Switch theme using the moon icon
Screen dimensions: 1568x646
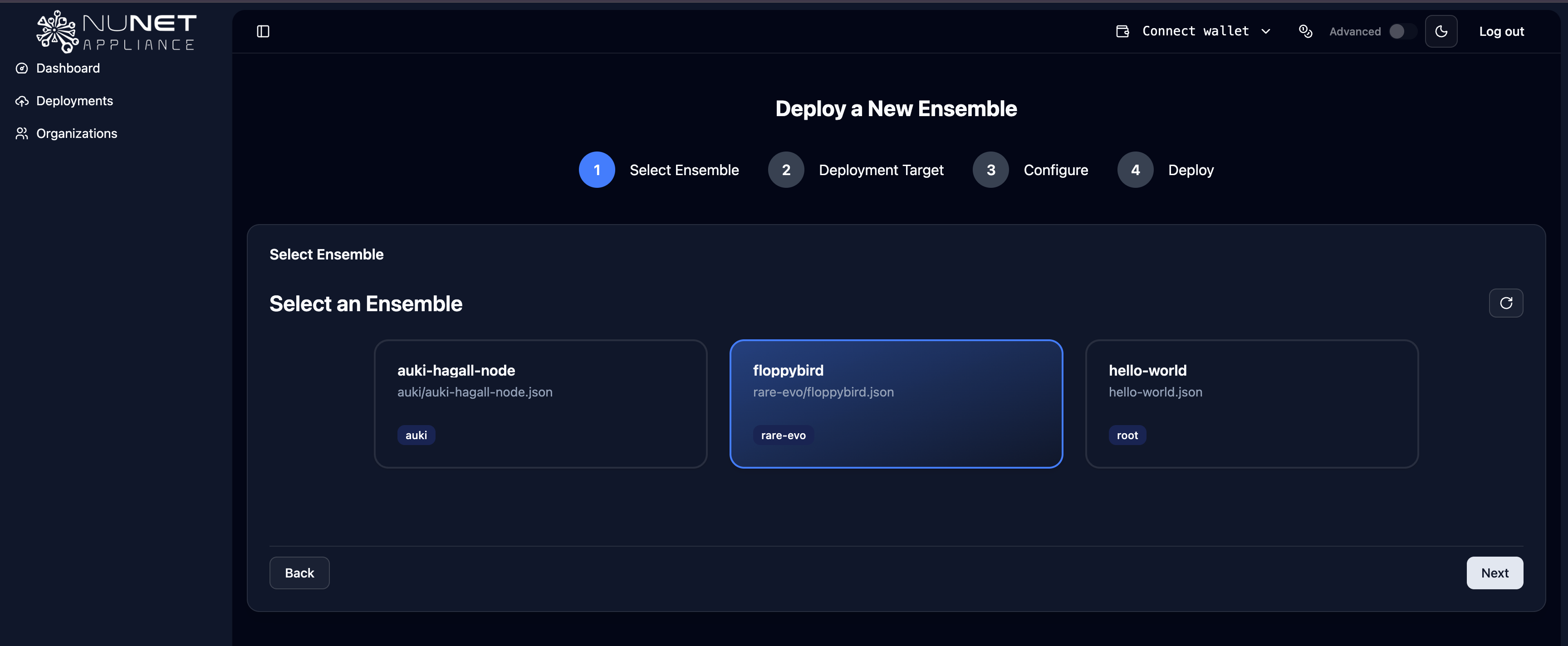click(x=1441, y=31)
